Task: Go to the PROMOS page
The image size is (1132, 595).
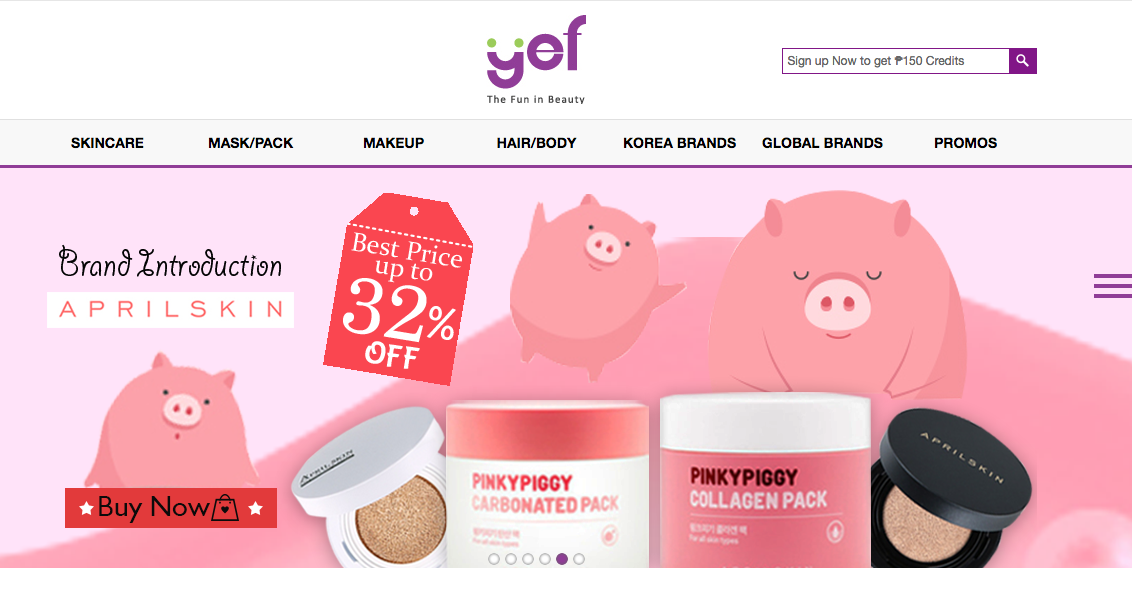Action: (x=965, y=143)
